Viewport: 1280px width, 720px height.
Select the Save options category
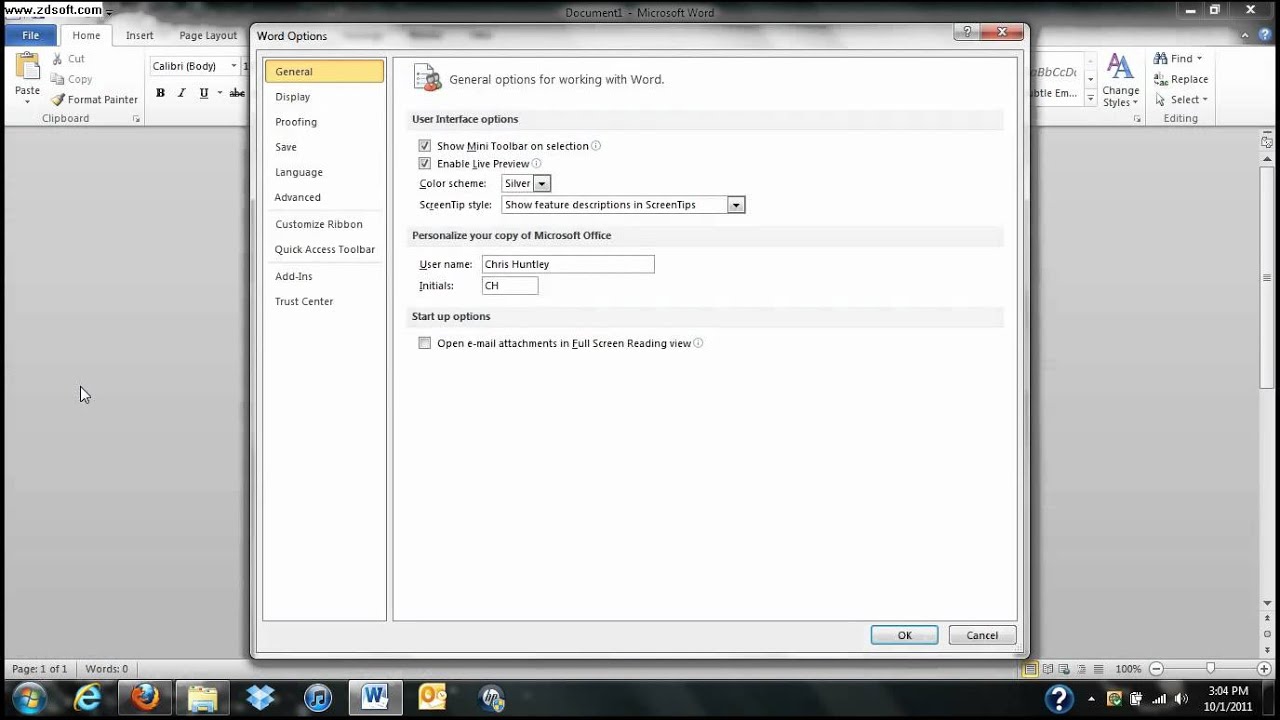(x=324, y=147)
